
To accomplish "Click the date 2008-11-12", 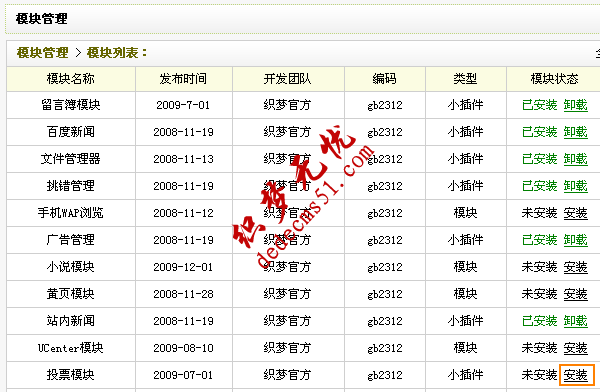I will 183,213.
